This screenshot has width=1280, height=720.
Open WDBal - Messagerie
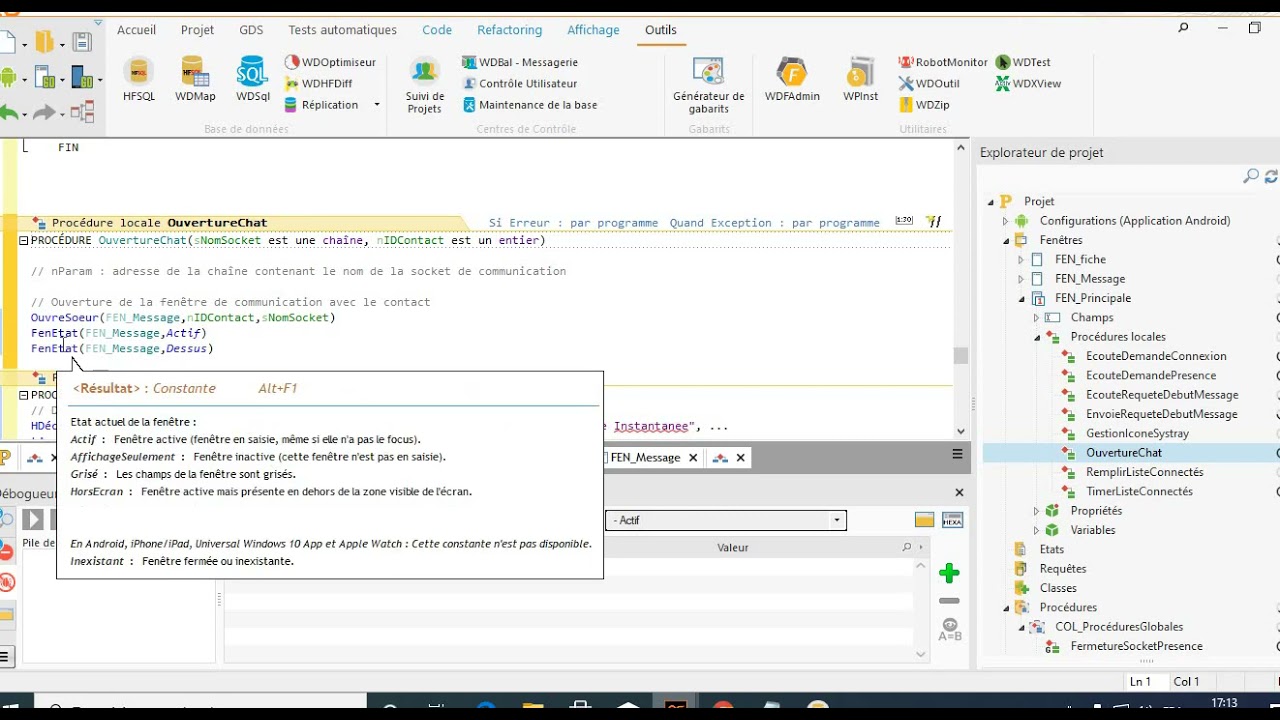pyautogui.click(x=521, y=62)
